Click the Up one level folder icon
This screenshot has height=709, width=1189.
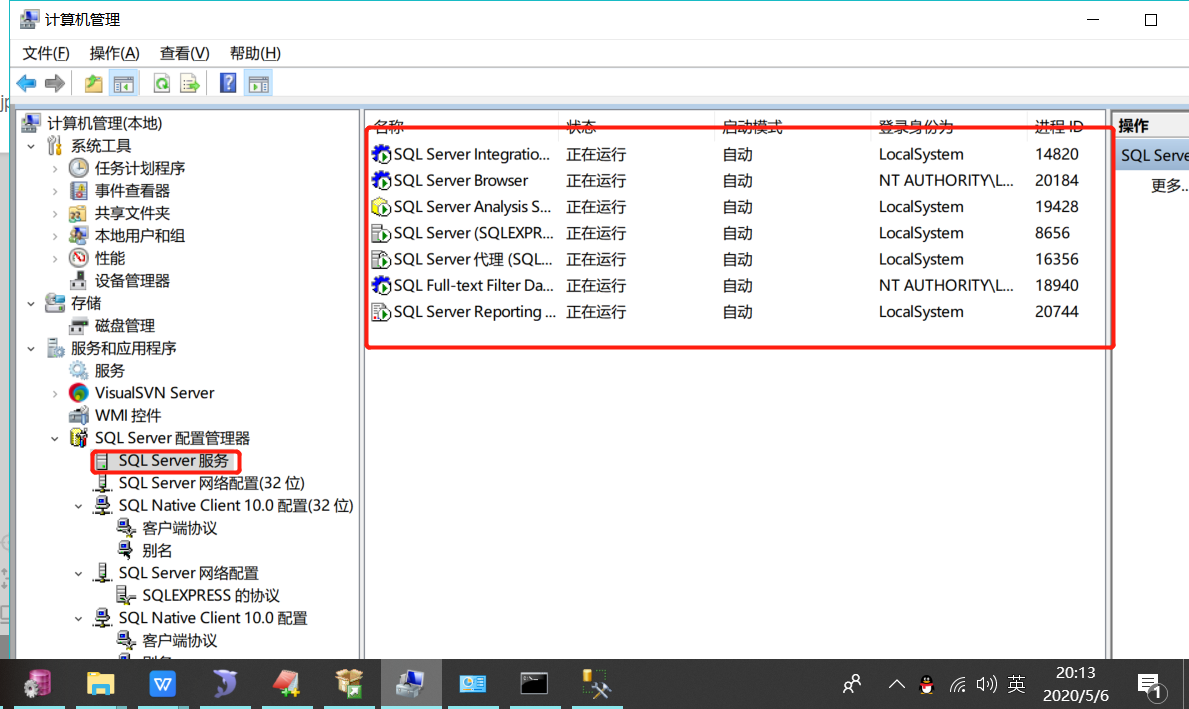coord(93,83)
